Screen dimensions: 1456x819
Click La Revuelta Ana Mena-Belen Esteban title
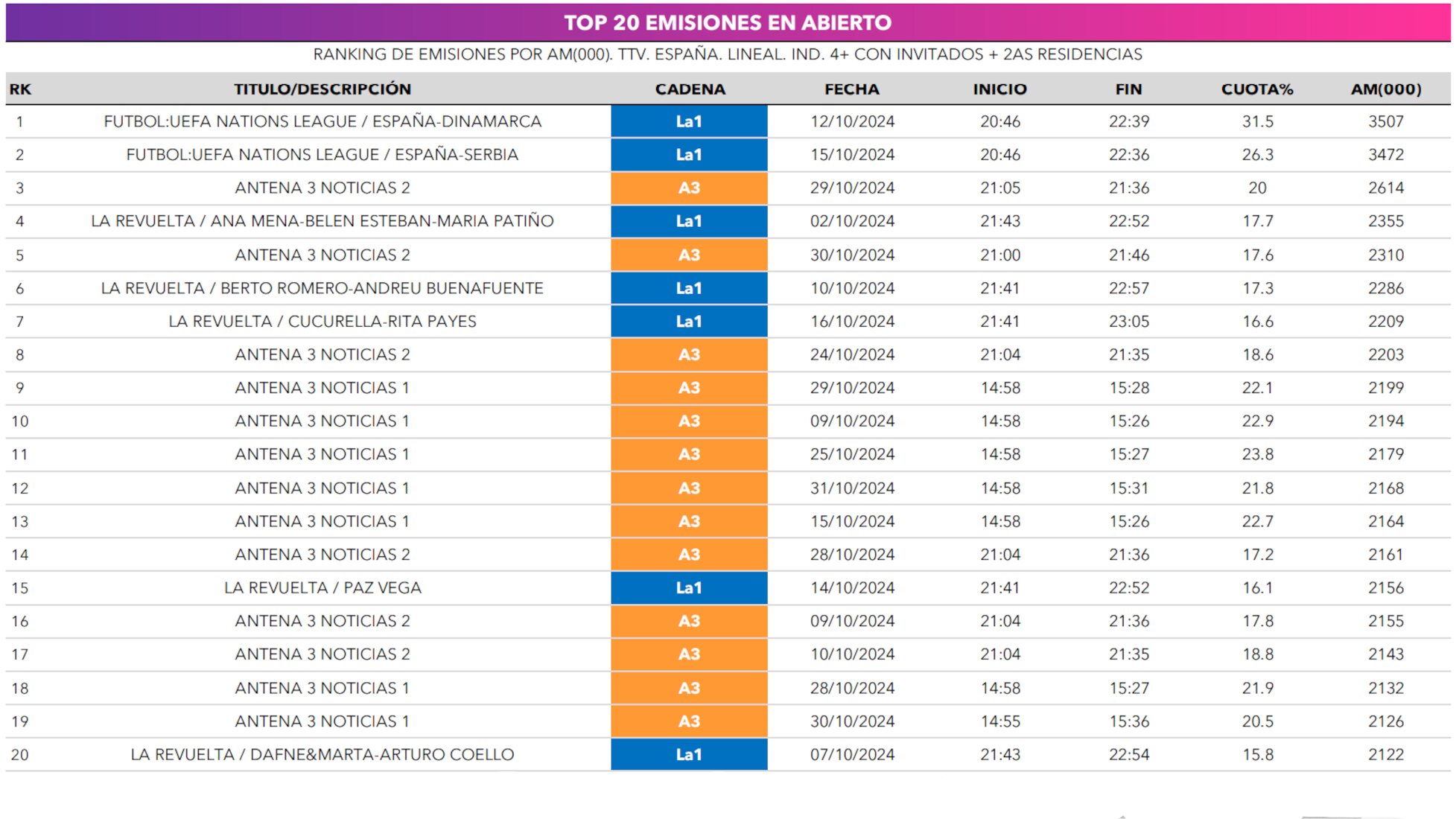coord(322,221)
